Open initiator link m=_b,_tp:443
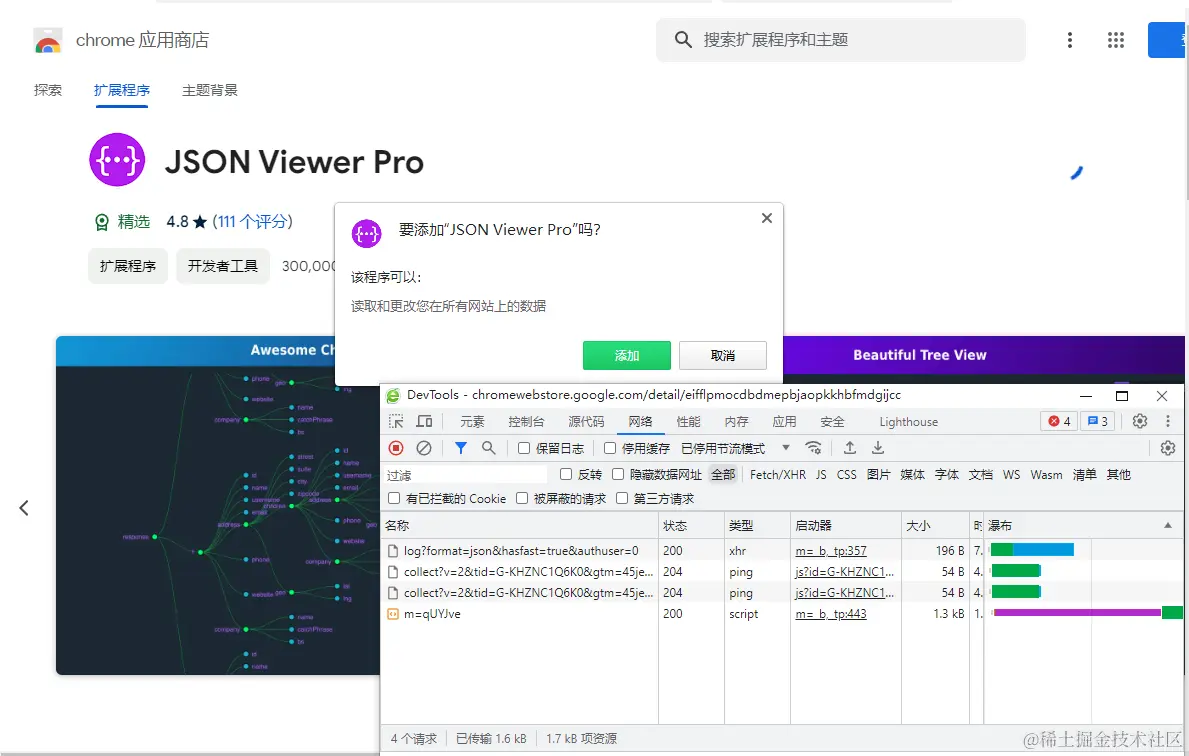This screenshot has width=1189, height=756. (x=831, y=613)
